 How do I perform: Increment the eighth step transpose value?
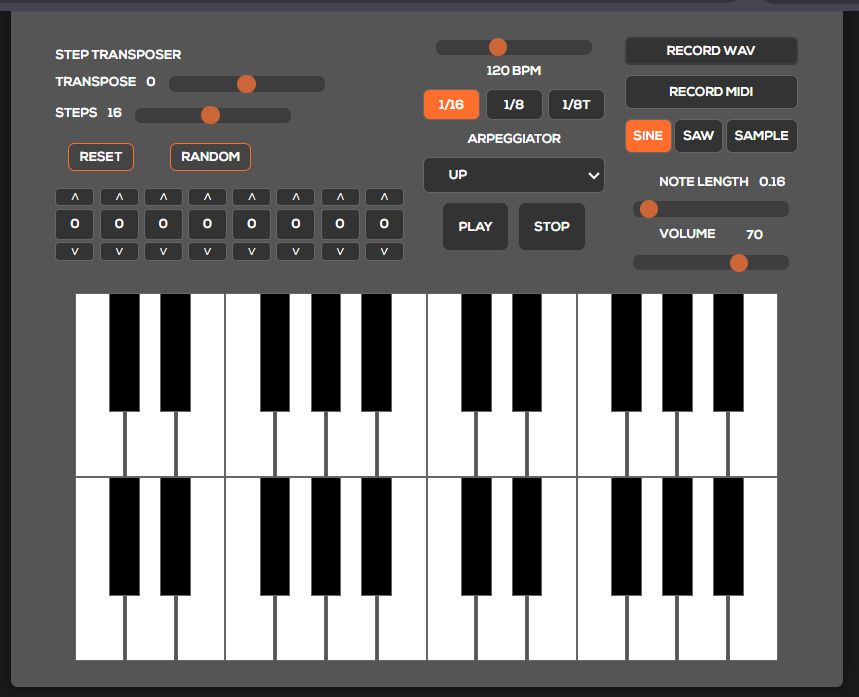(385, 197)
